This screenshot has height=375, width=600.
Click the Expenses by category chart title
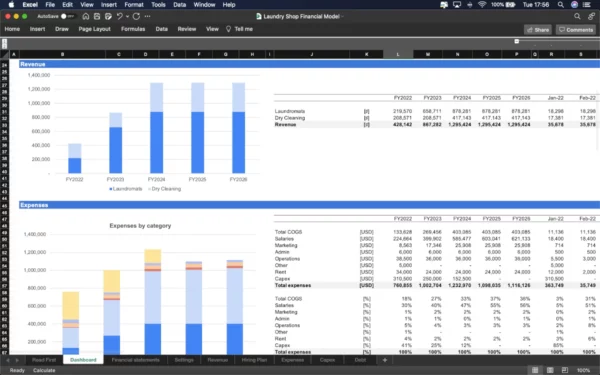[140, 226]
